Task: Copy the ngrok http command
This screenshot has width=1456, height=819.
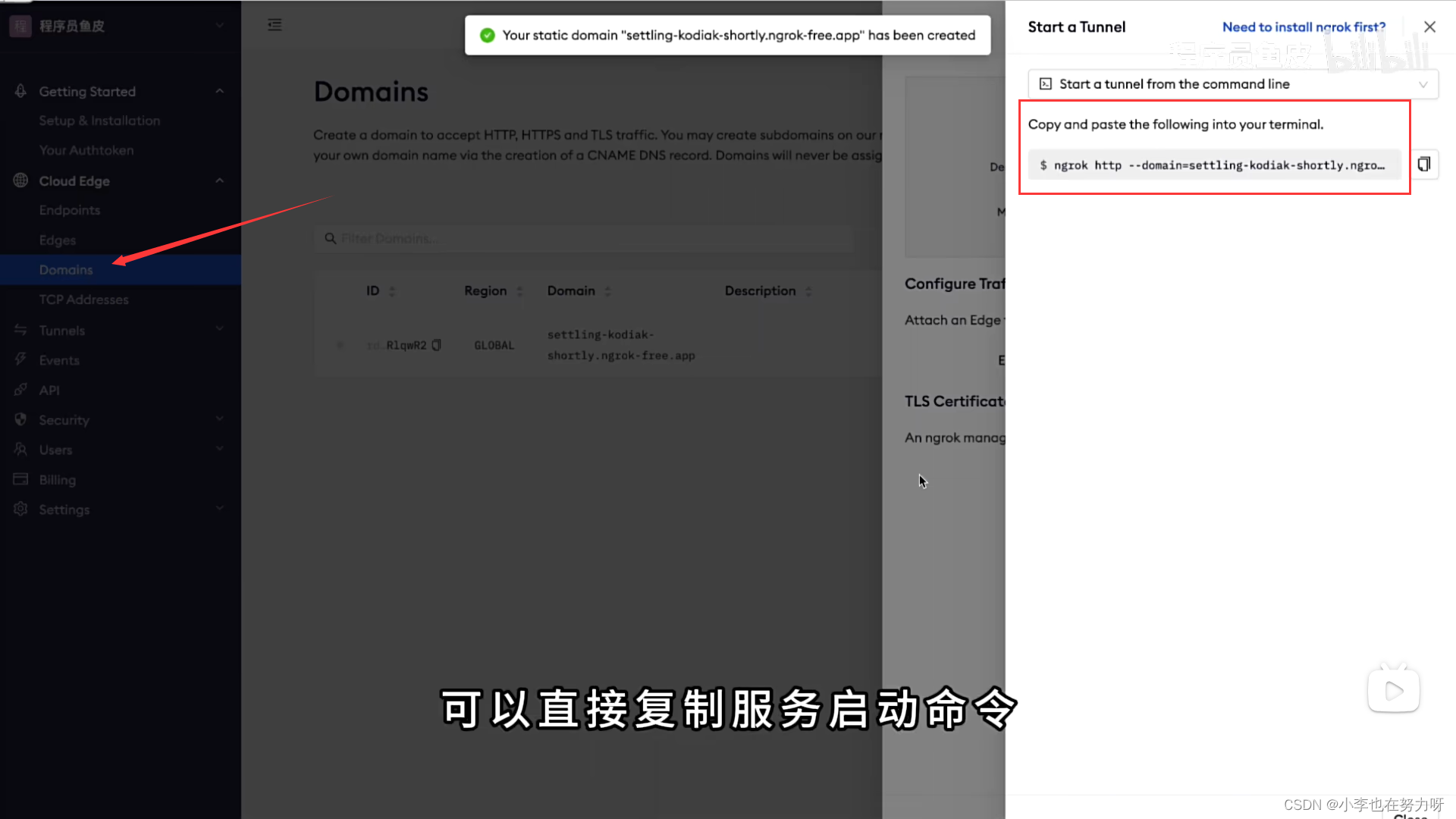Action: coord(1424,164)
